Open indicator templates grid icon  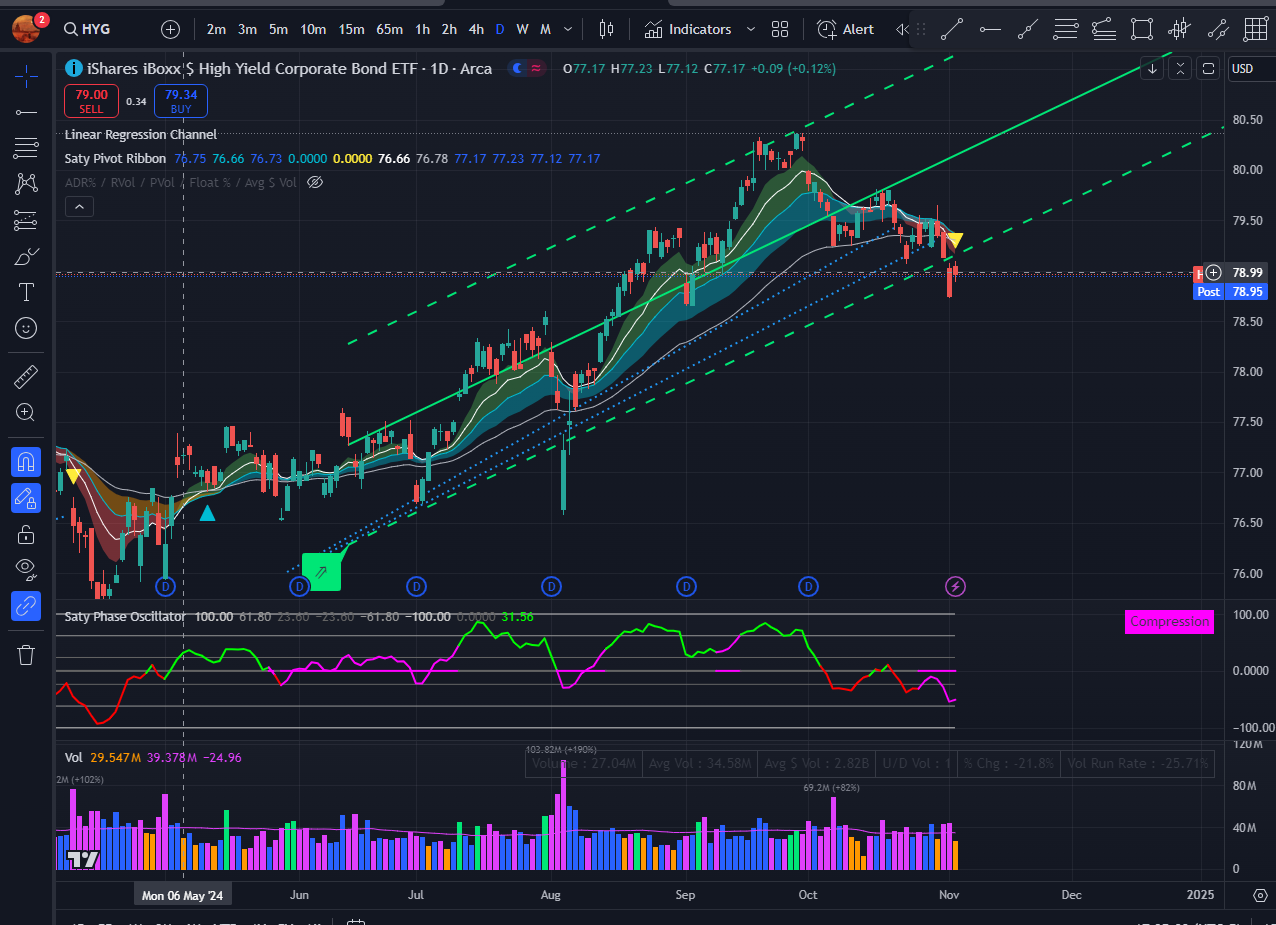pyautogui.click(x=780, y=29)
